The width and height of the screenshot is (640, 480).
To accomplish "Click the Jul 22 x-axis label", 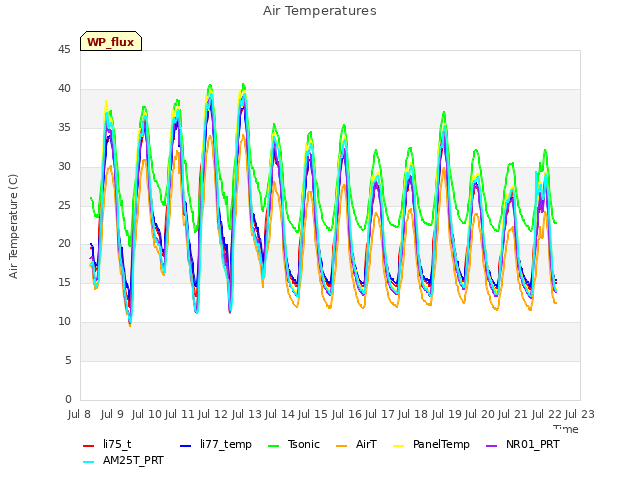I will (x=547, y=415).
